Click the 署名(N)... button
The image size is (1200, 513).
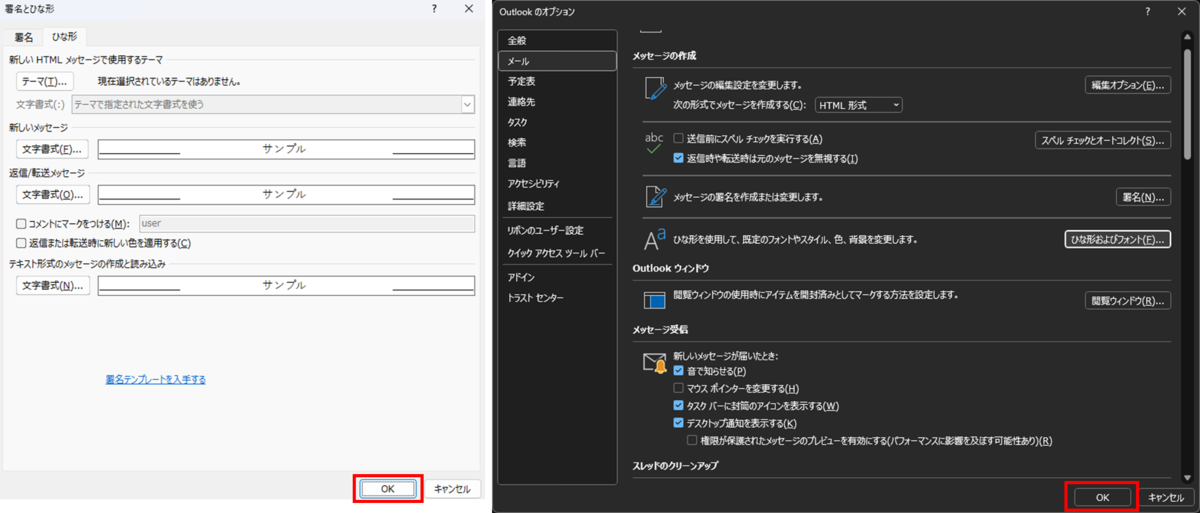(1143, 197)
